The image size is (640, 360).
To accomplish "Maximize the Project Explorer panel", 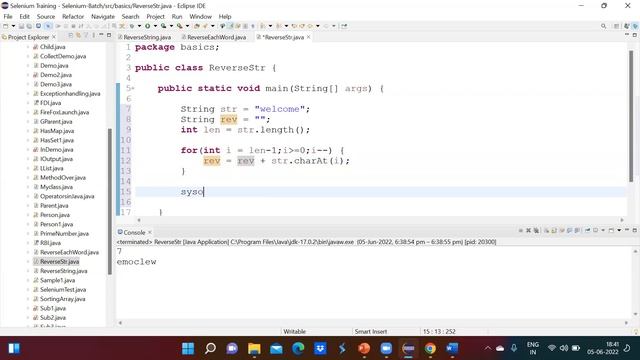I will click(109, 36).
